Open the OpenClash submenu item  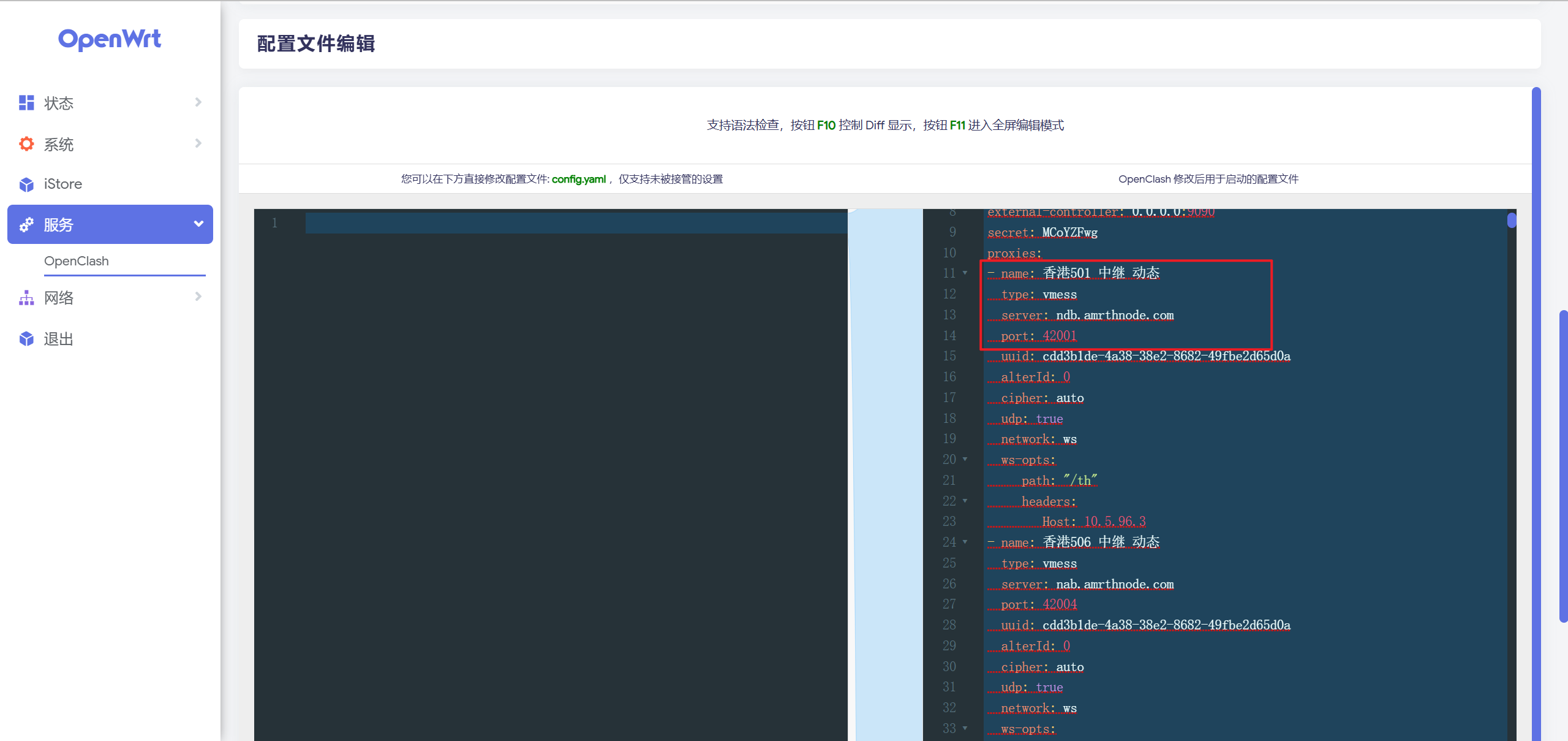point(77,261)
